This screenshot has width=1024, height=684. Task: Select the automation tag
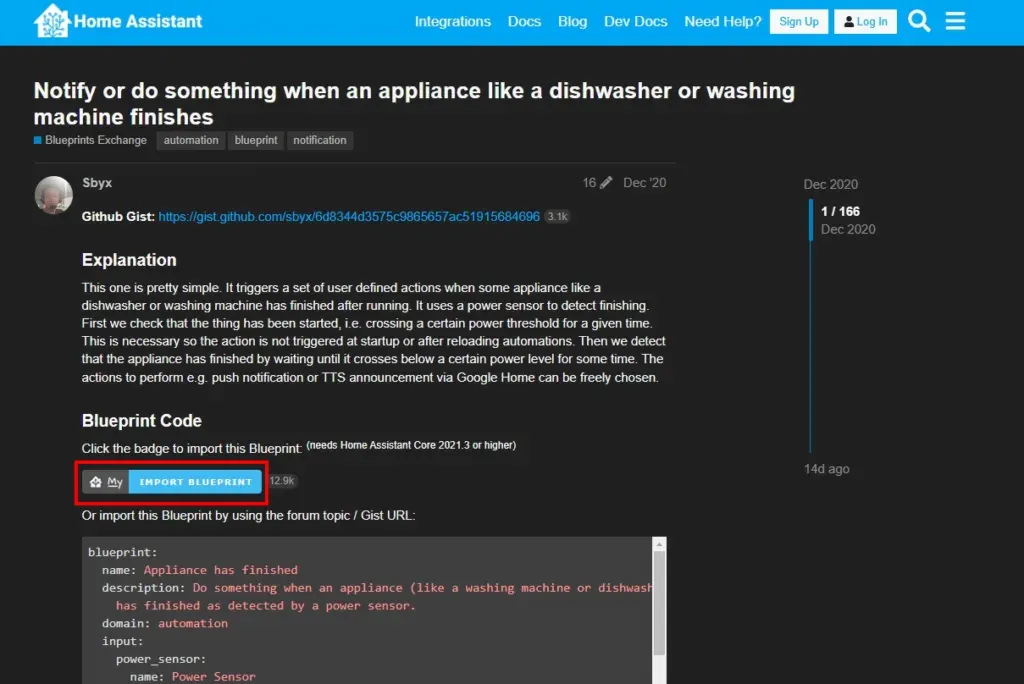click(191, 141)
